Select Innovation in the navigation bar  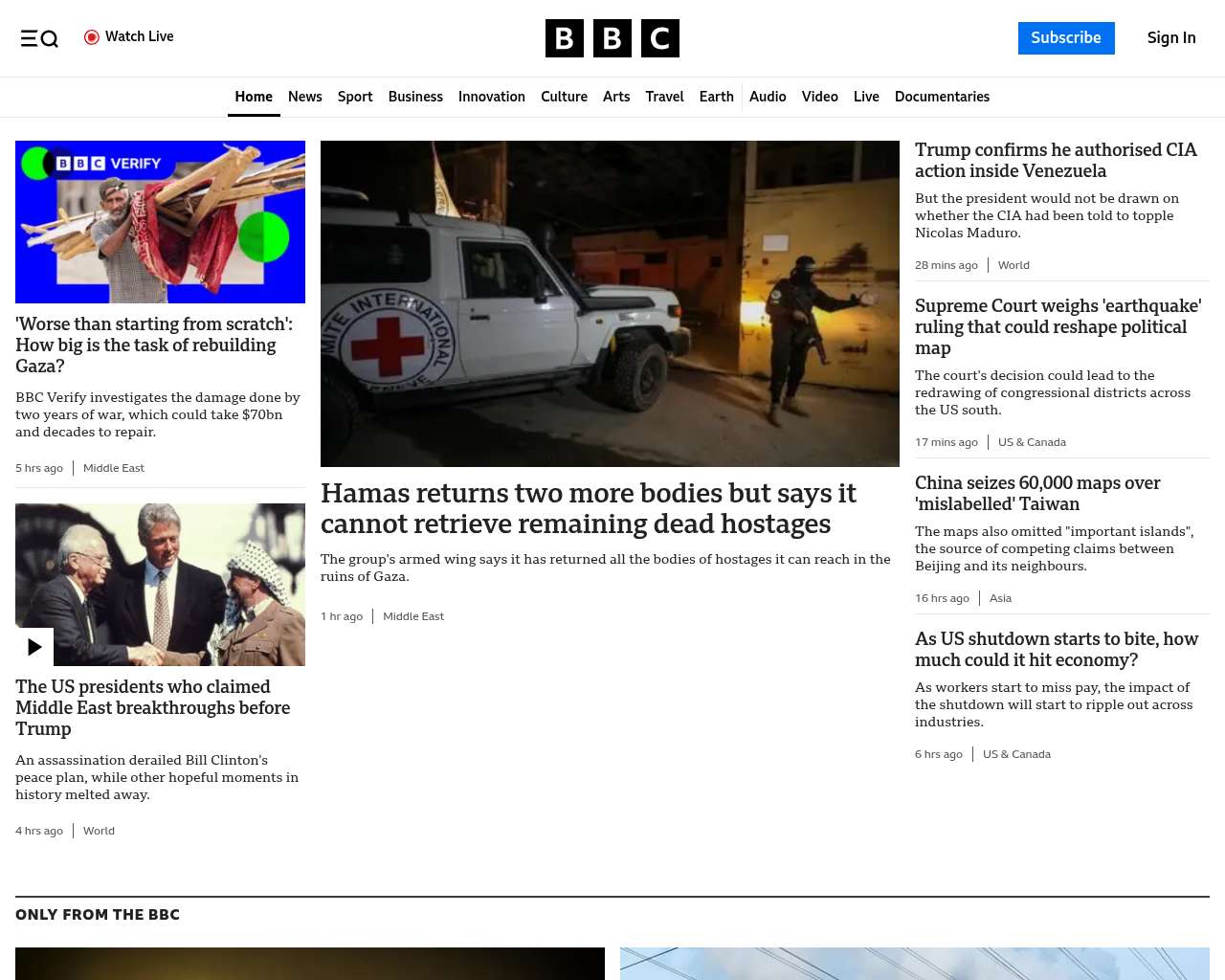[491, 97]
